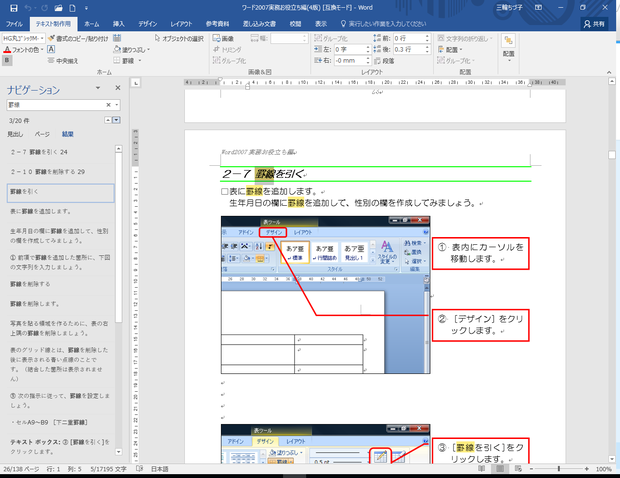This screenshot has width=620, height=478.
Task: Increase the spacing before (前) stepper
Action: click(x=427, y=36)
